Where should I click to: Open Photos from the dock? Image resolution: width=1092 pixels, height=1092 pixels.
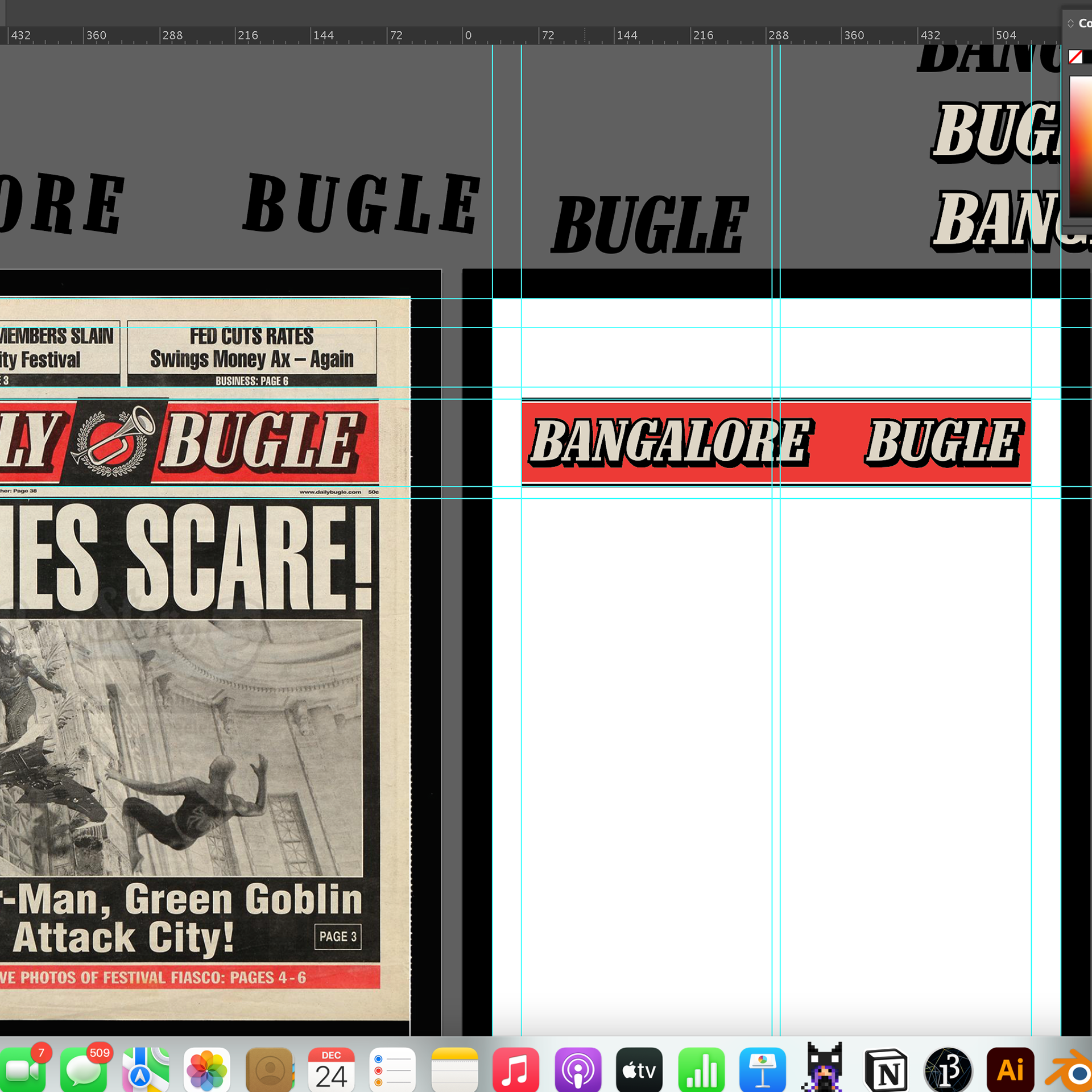(x=207, y=1070)
